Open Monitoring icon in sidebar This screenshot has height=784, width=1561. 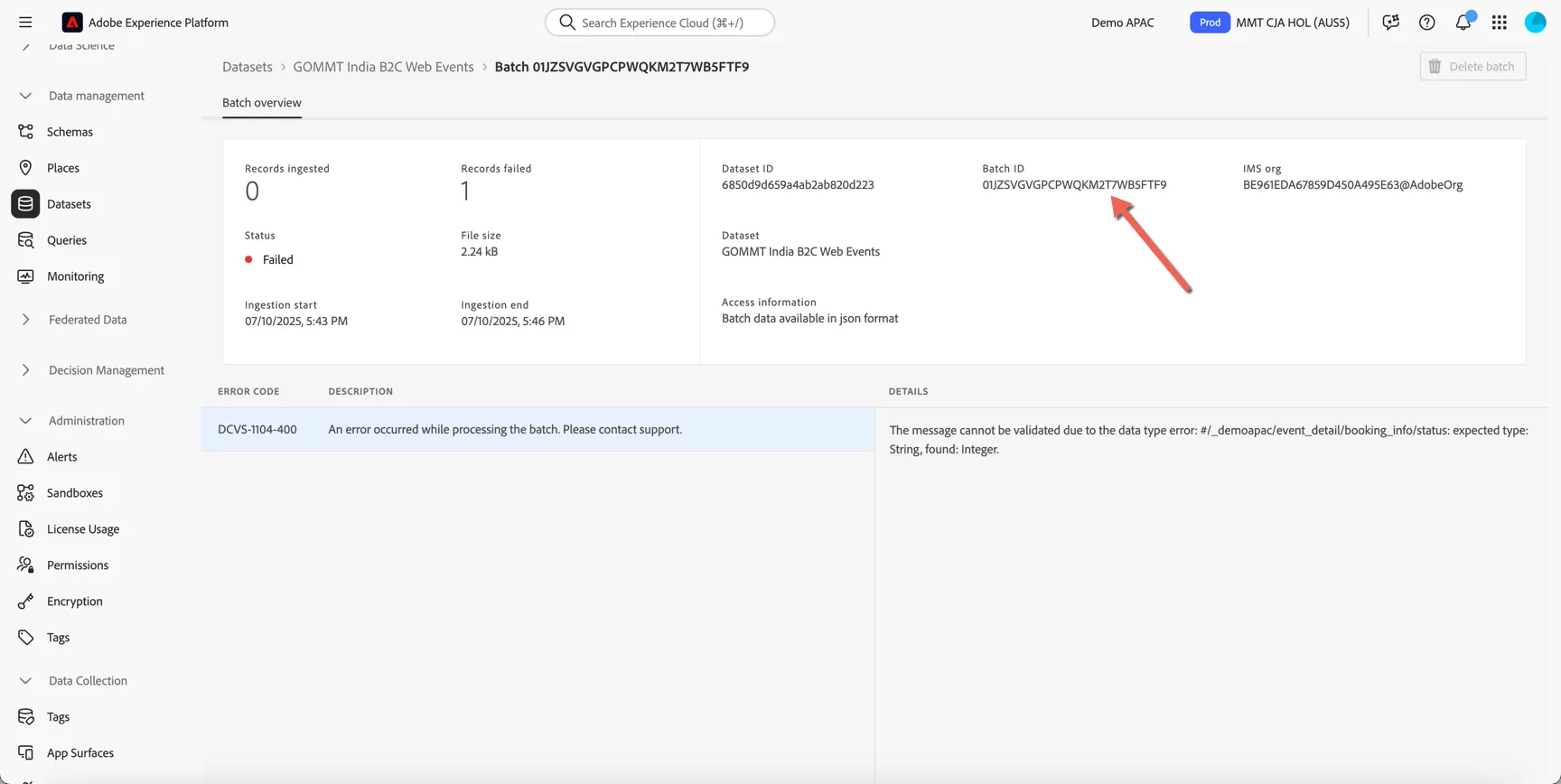pyautogui.click(x=25, y=276)
